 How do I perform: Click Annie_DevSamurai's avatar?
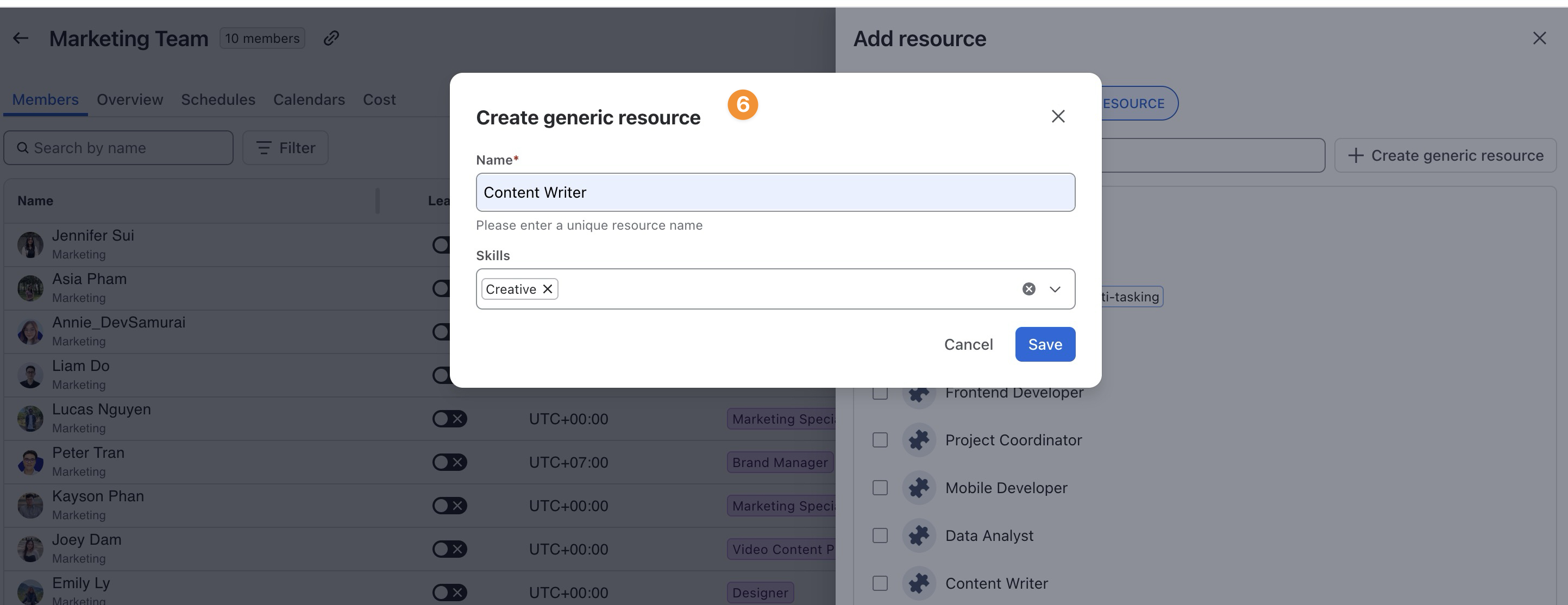(30, 332)
